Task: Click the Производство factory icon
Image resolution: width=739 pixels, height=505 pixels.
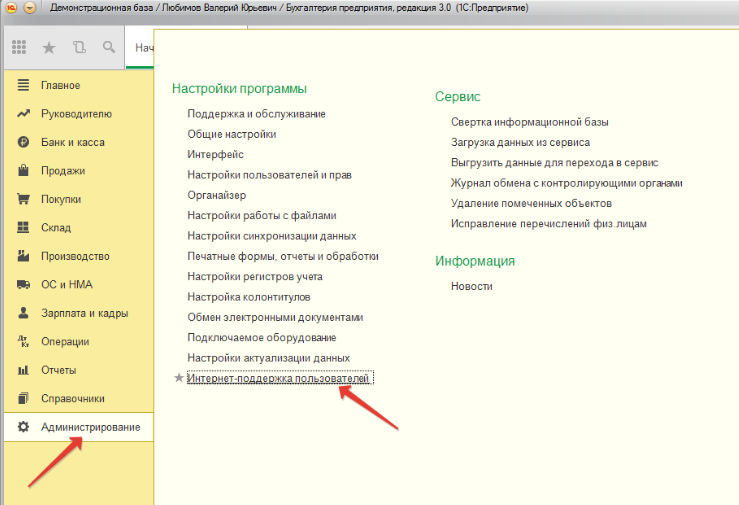Action: pyautogui.click(x=23, y=256)
